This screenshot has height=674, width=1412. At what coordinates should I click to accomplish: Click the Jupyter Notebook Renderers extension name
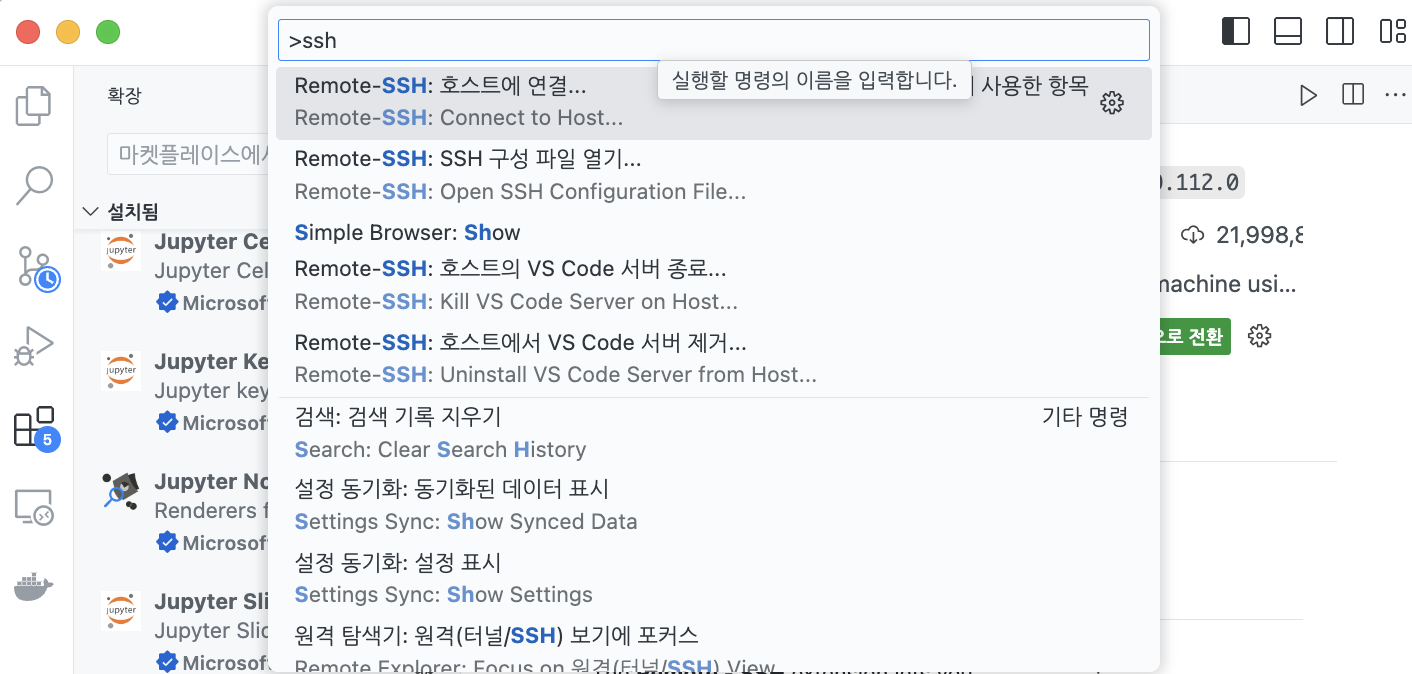pyautogui.click(x=211, y=481)
